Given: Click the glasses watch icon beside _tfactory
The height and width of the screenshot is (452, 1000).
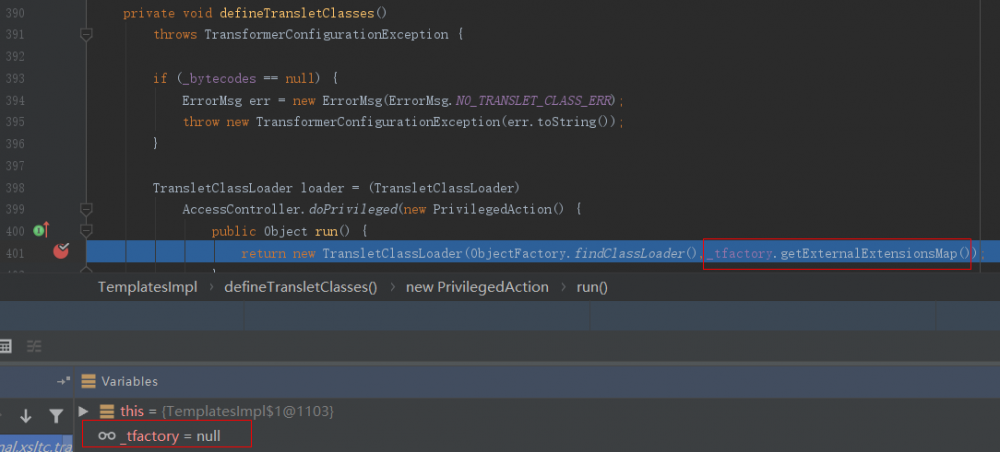Looking at the screenshot, I should click(107, 436).
